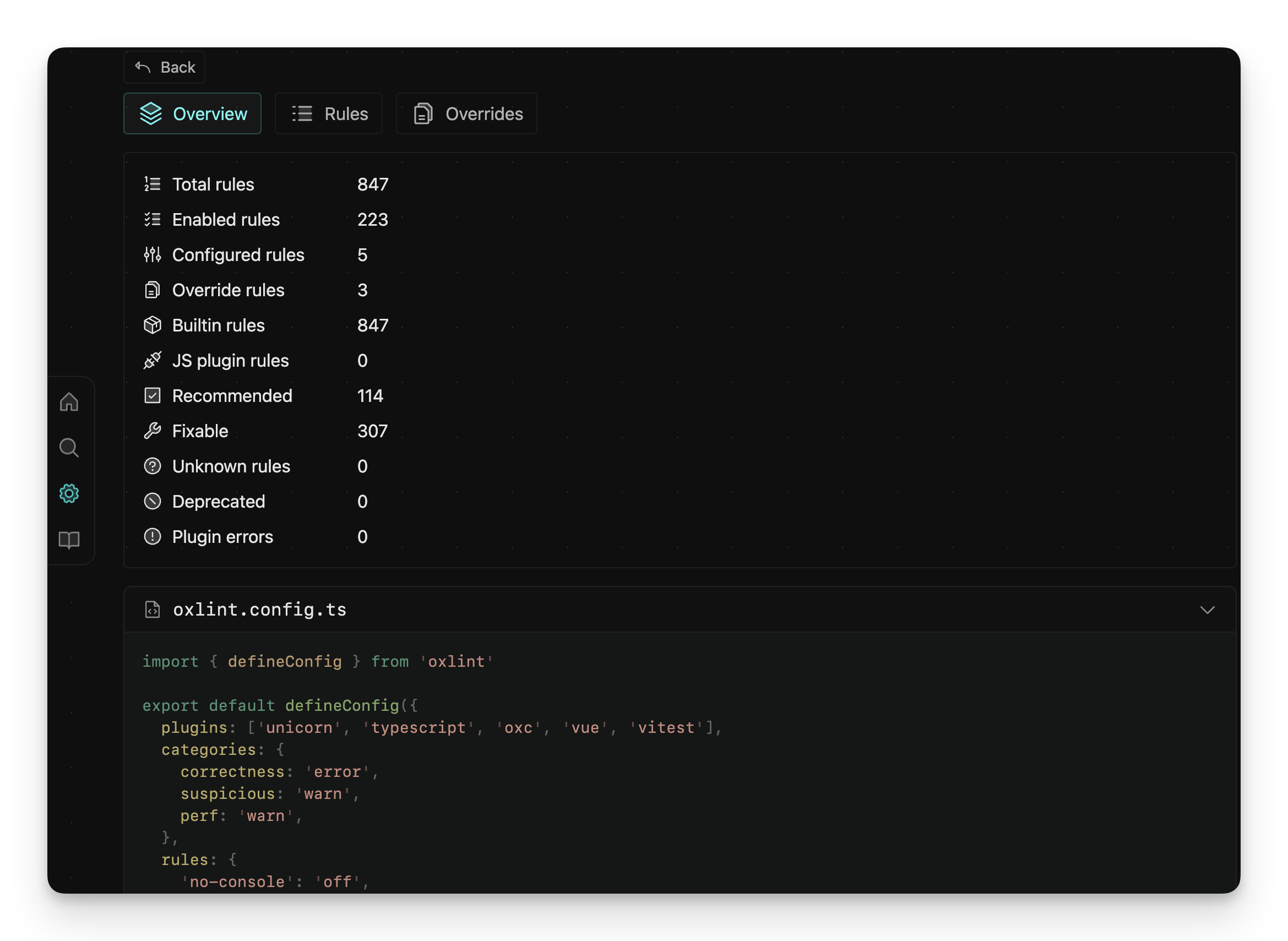Open docs via the book sidebar icon
Screen dimensions: 1288x941
[x=69, y=540]
